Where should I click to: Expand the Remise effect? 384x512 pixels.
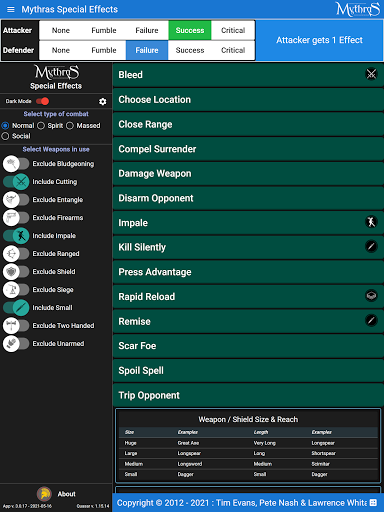(248, 321)
